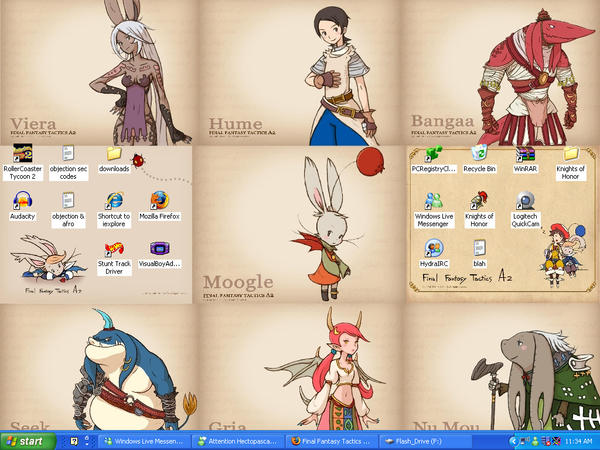Open the Logitech QuickCam shortcut
Image resolution: width=600 pixels, height=450 pixels.
(x=525, y=200)
